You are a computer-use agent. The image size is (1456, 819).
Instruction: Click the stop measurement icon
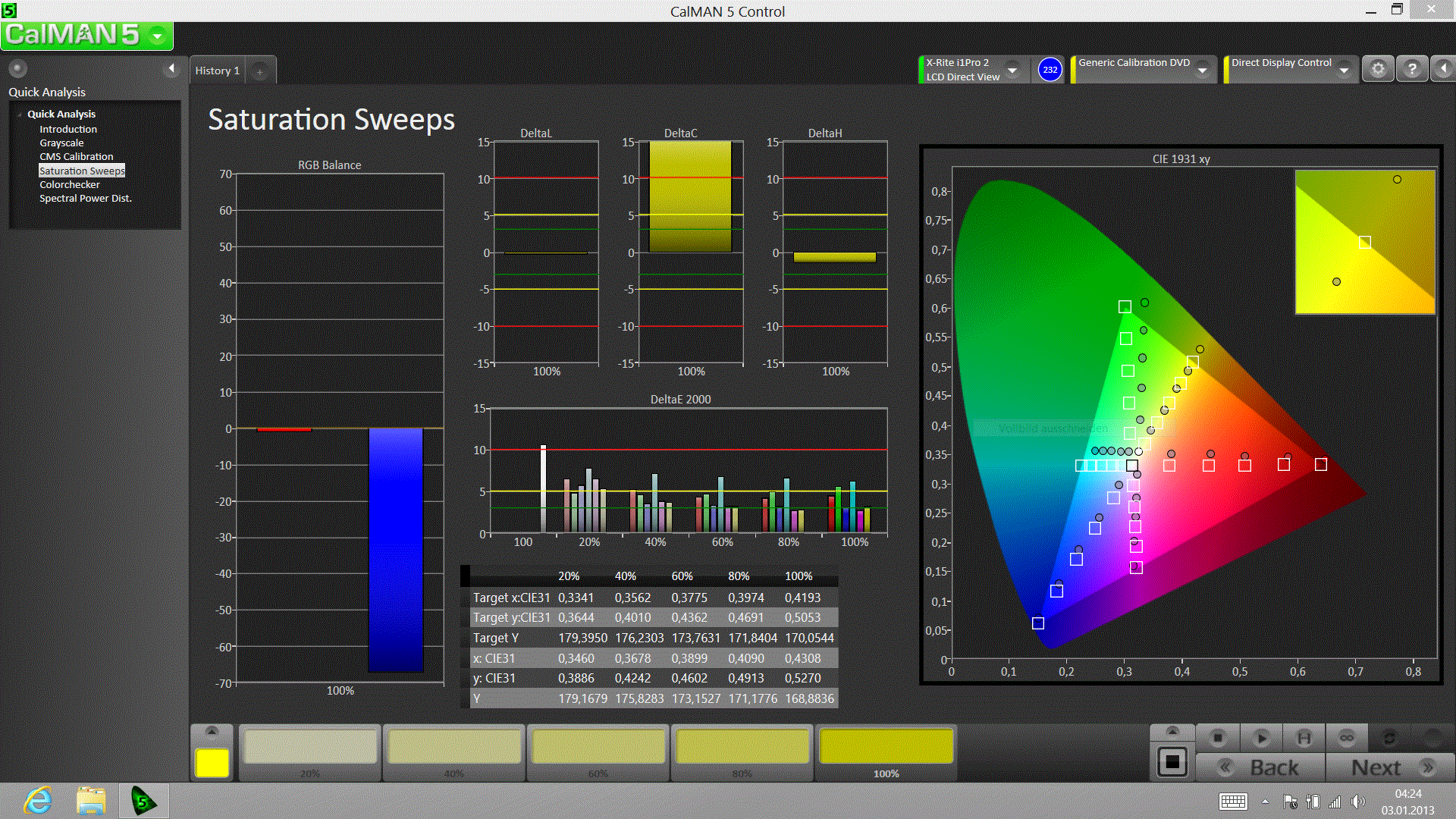point(1218,737)
